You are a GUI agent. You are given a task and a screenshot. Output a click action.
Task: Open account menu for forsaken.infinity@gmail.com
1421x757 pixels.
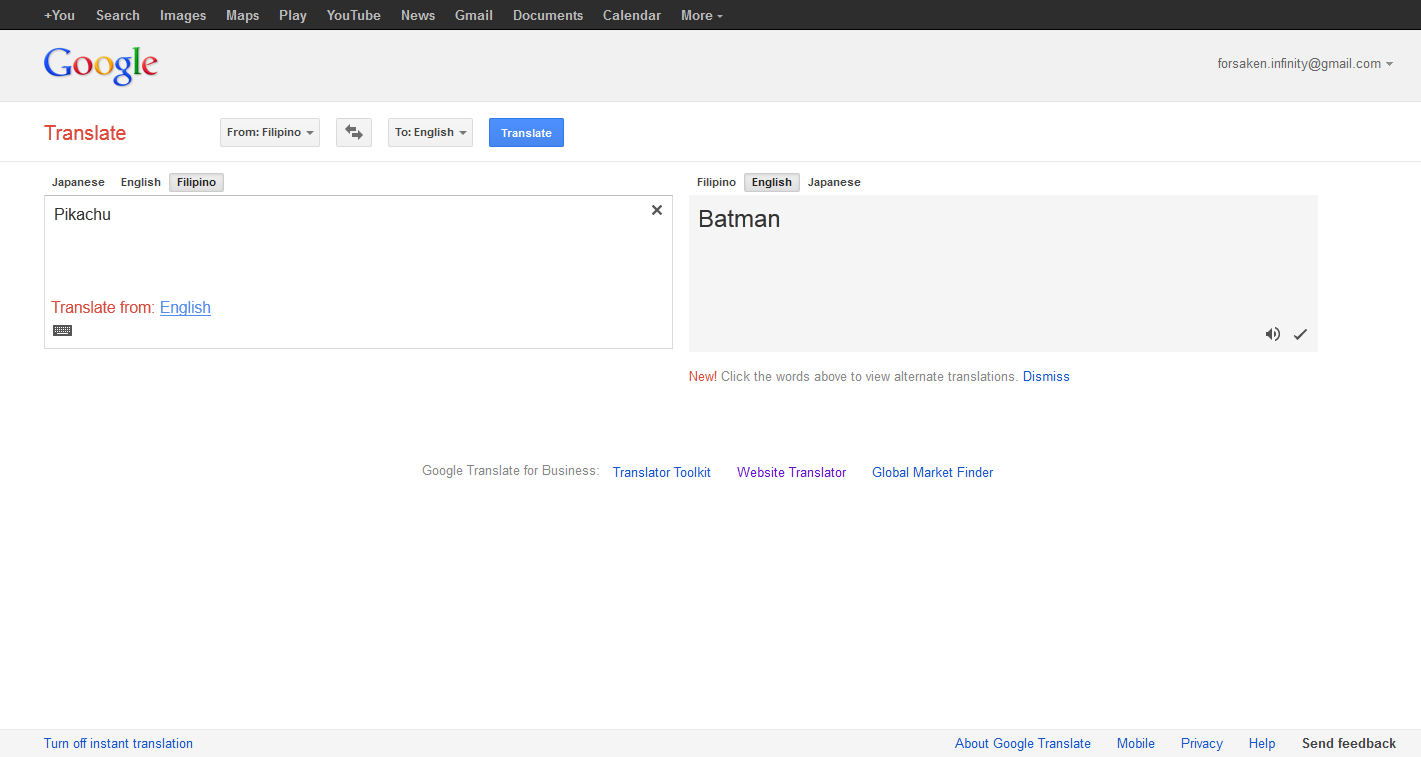tap(1304, 63)
